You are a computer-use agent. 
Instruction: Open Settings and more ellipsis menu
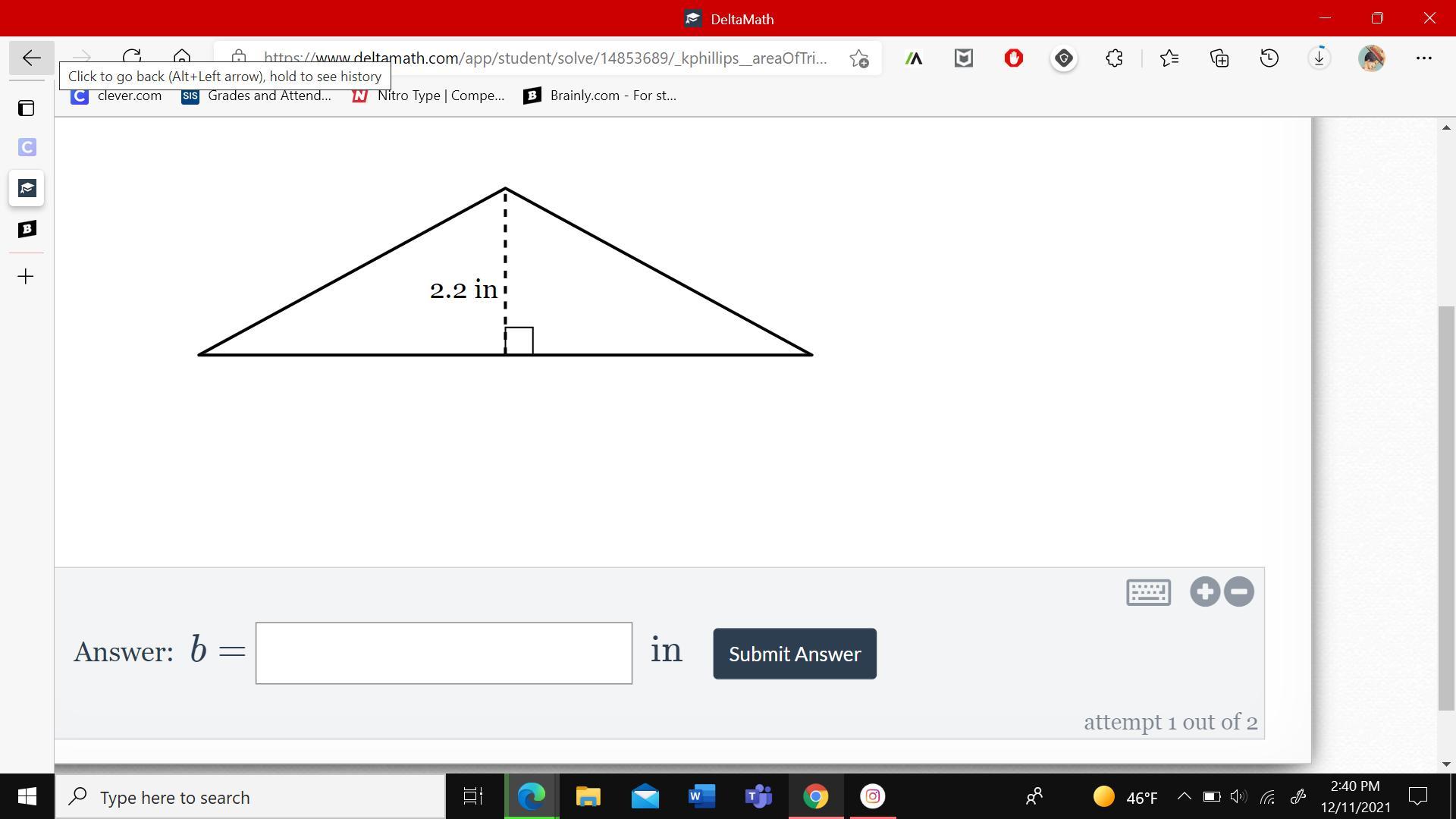pos(1423,58)
